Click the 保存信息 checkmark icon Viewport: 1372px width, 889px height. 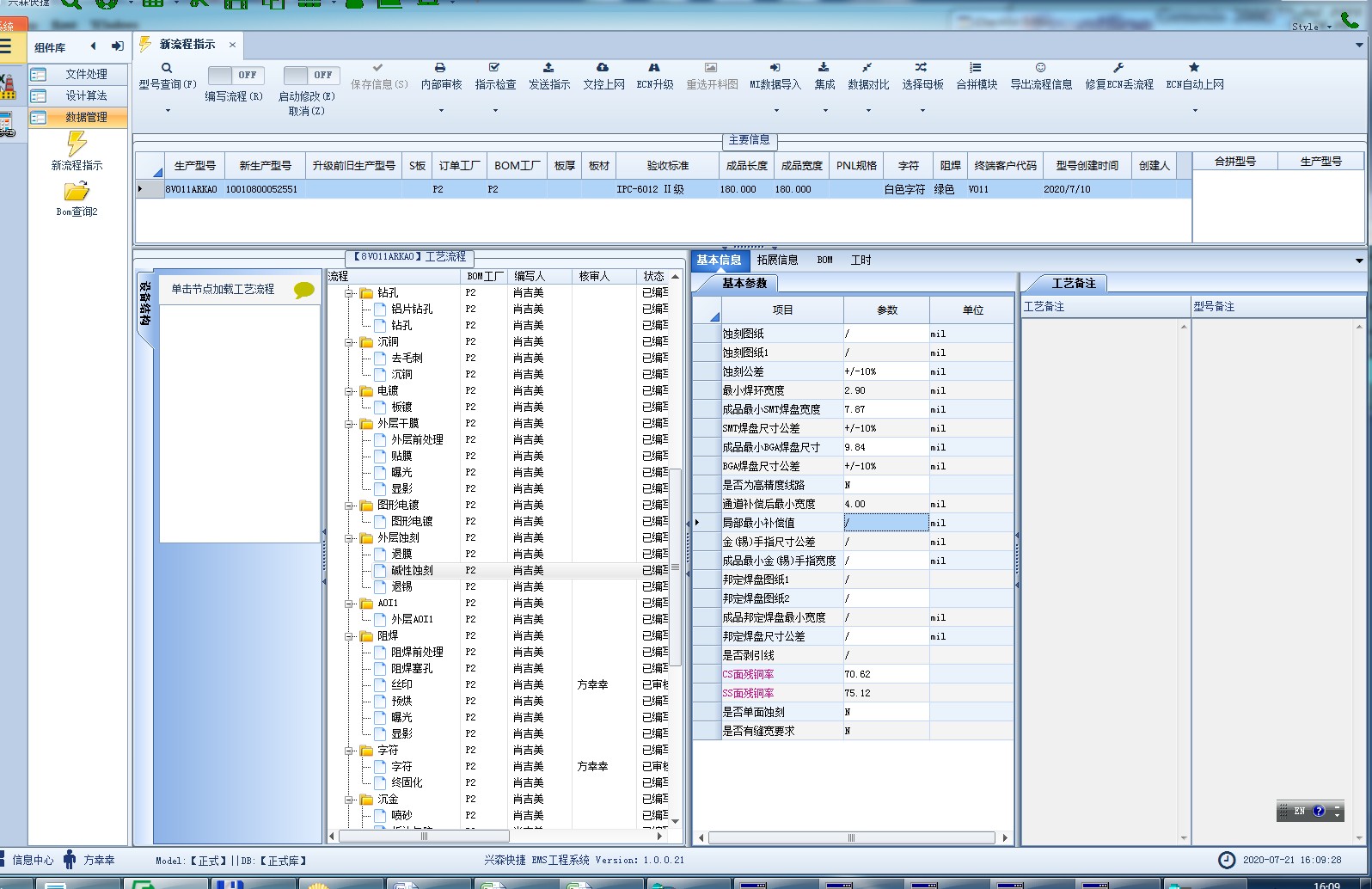(x=377, y=67)
